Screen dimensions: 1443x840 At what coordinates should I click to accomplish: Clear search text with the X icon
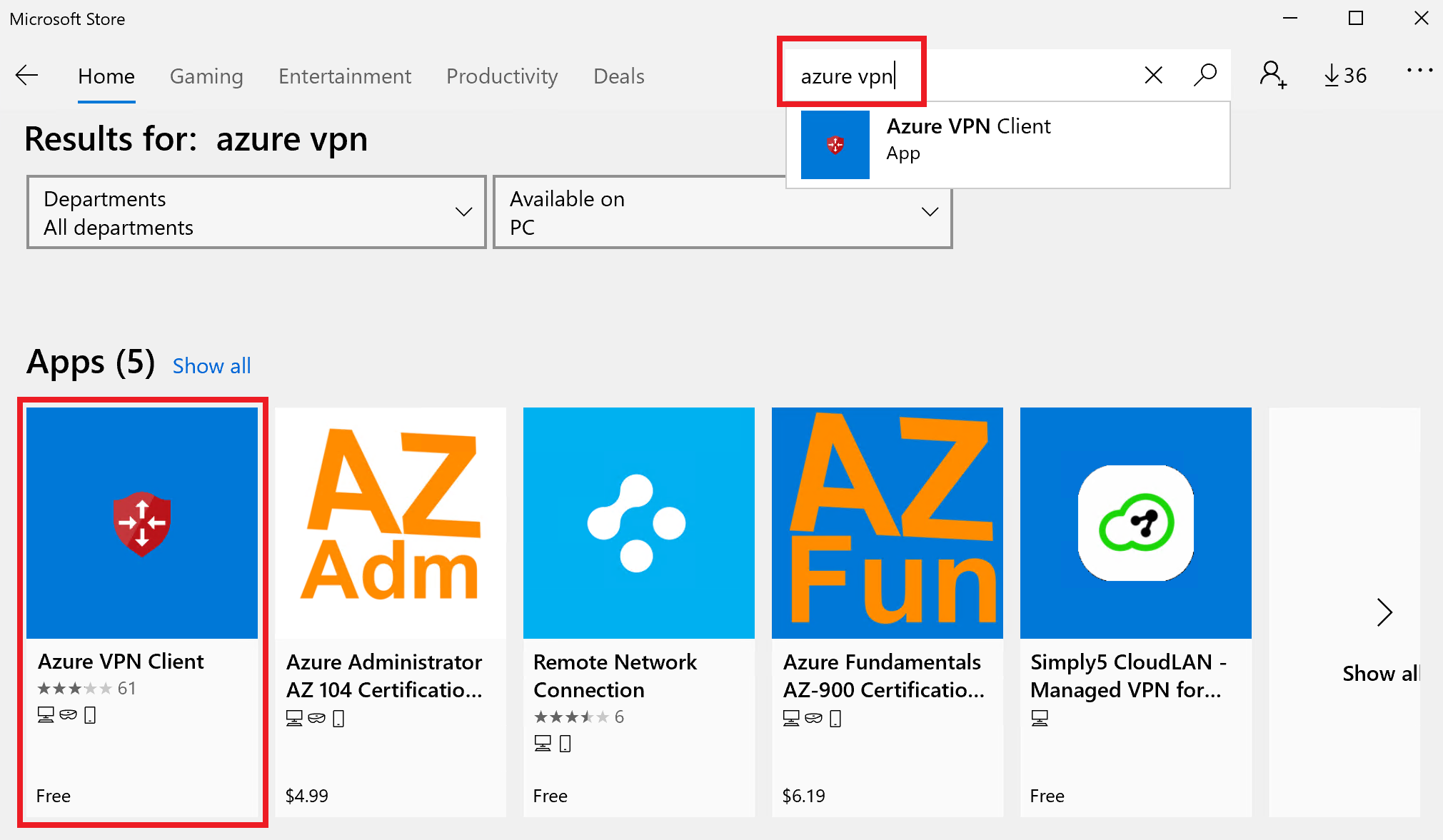(x=1153, y=75)
